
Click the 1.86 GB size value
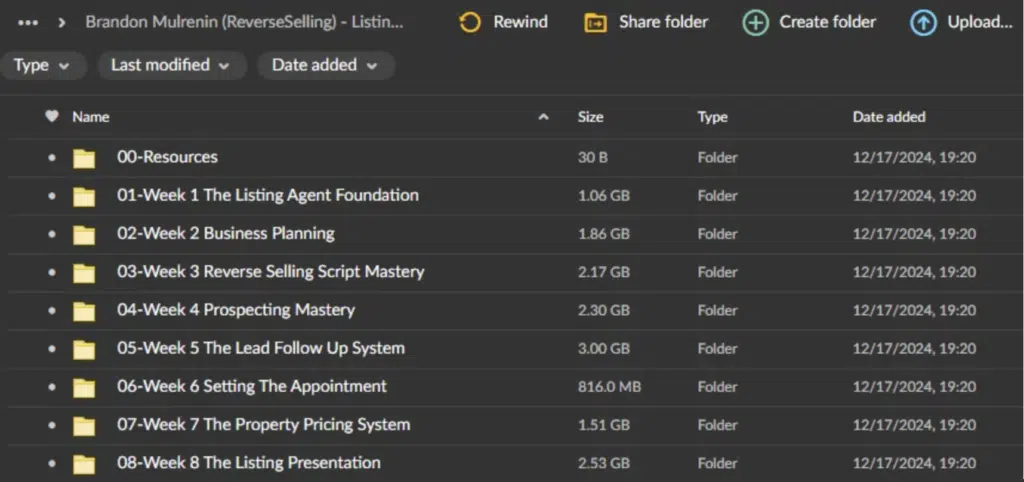click(603, 234)
